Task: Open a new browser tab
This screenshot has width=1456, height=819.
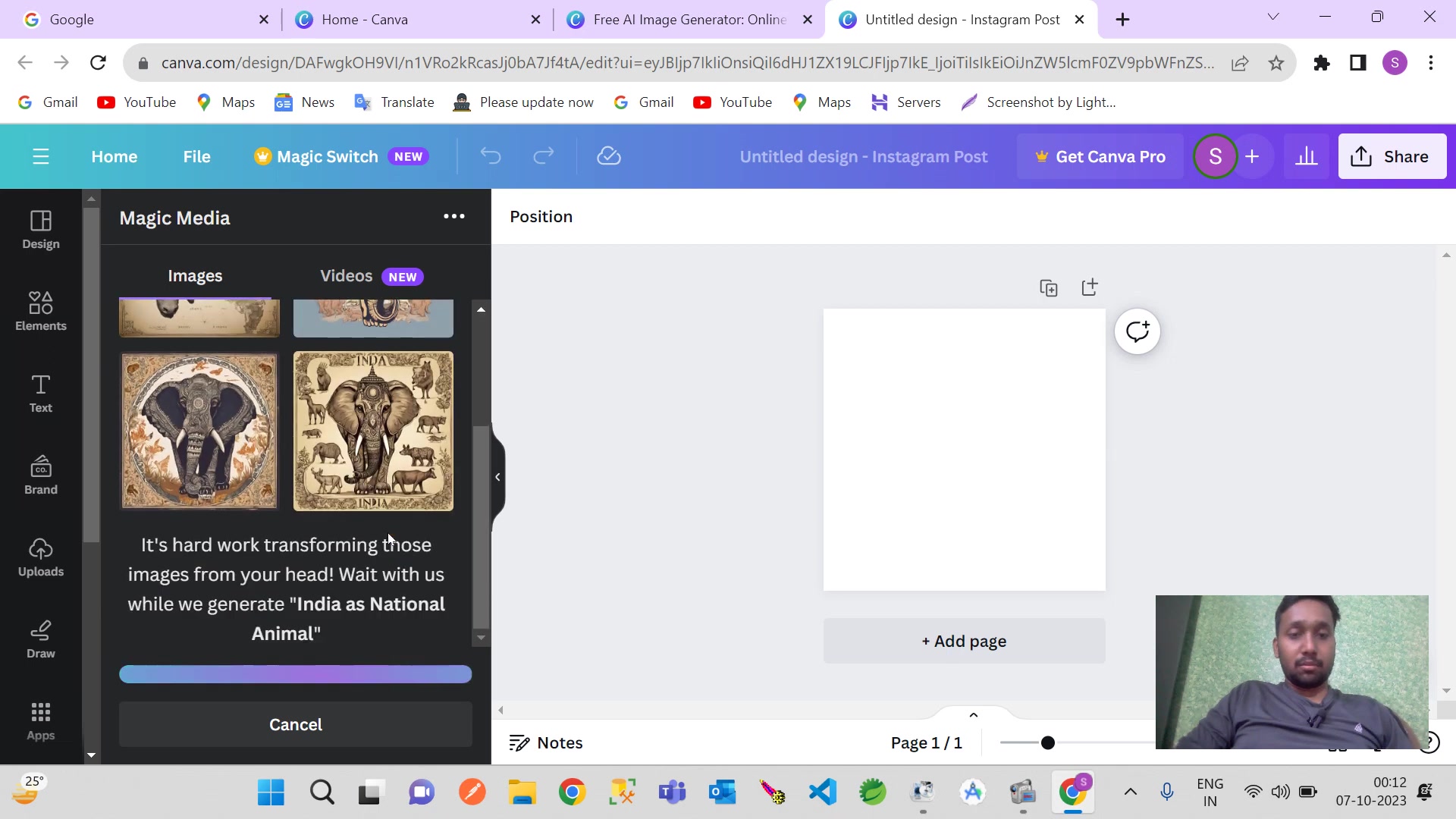Action: [1123, 20]
